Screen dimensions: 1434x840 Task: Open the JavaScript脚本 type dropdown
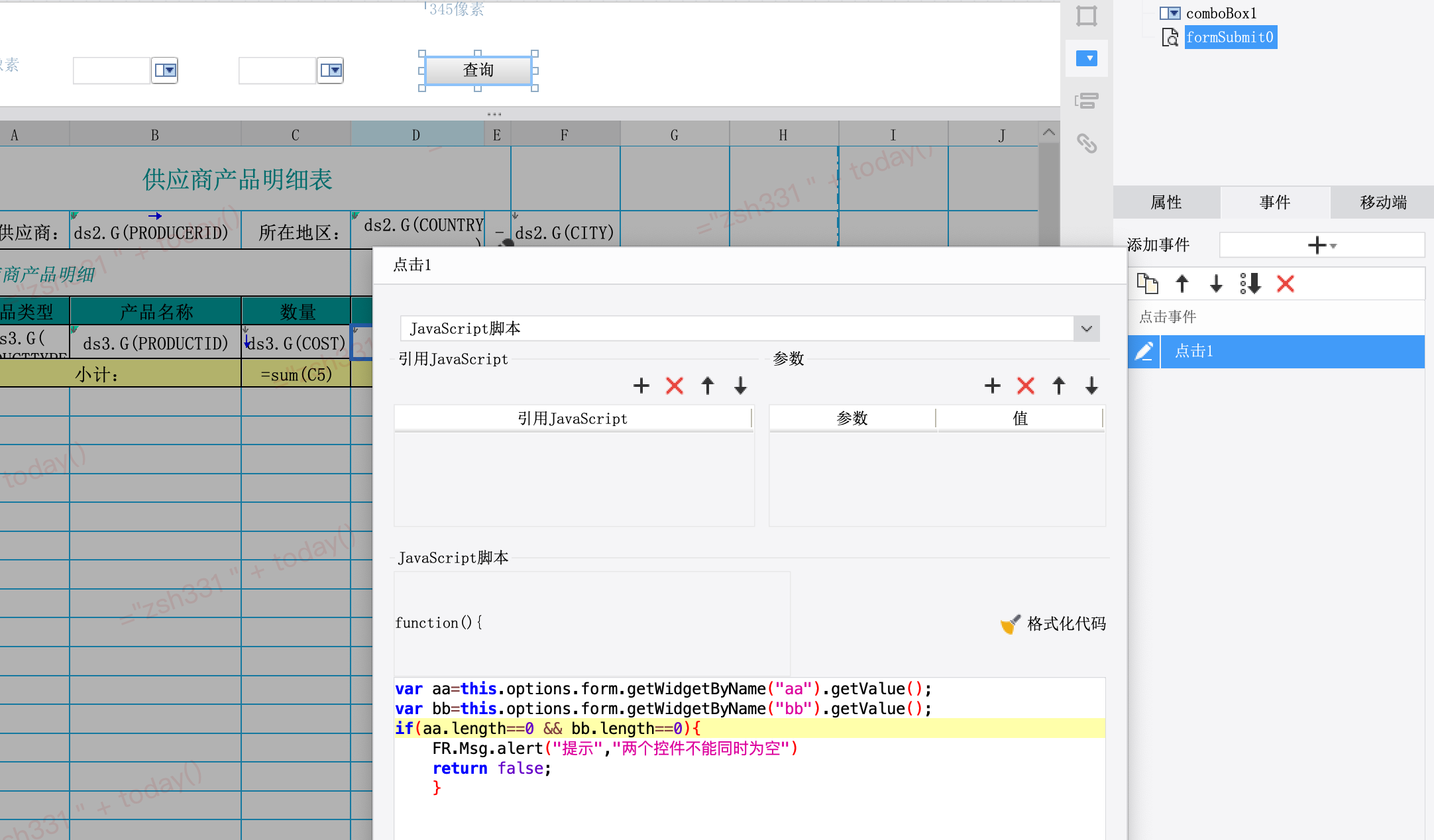pyautogui.click(x=1086, y=329)
